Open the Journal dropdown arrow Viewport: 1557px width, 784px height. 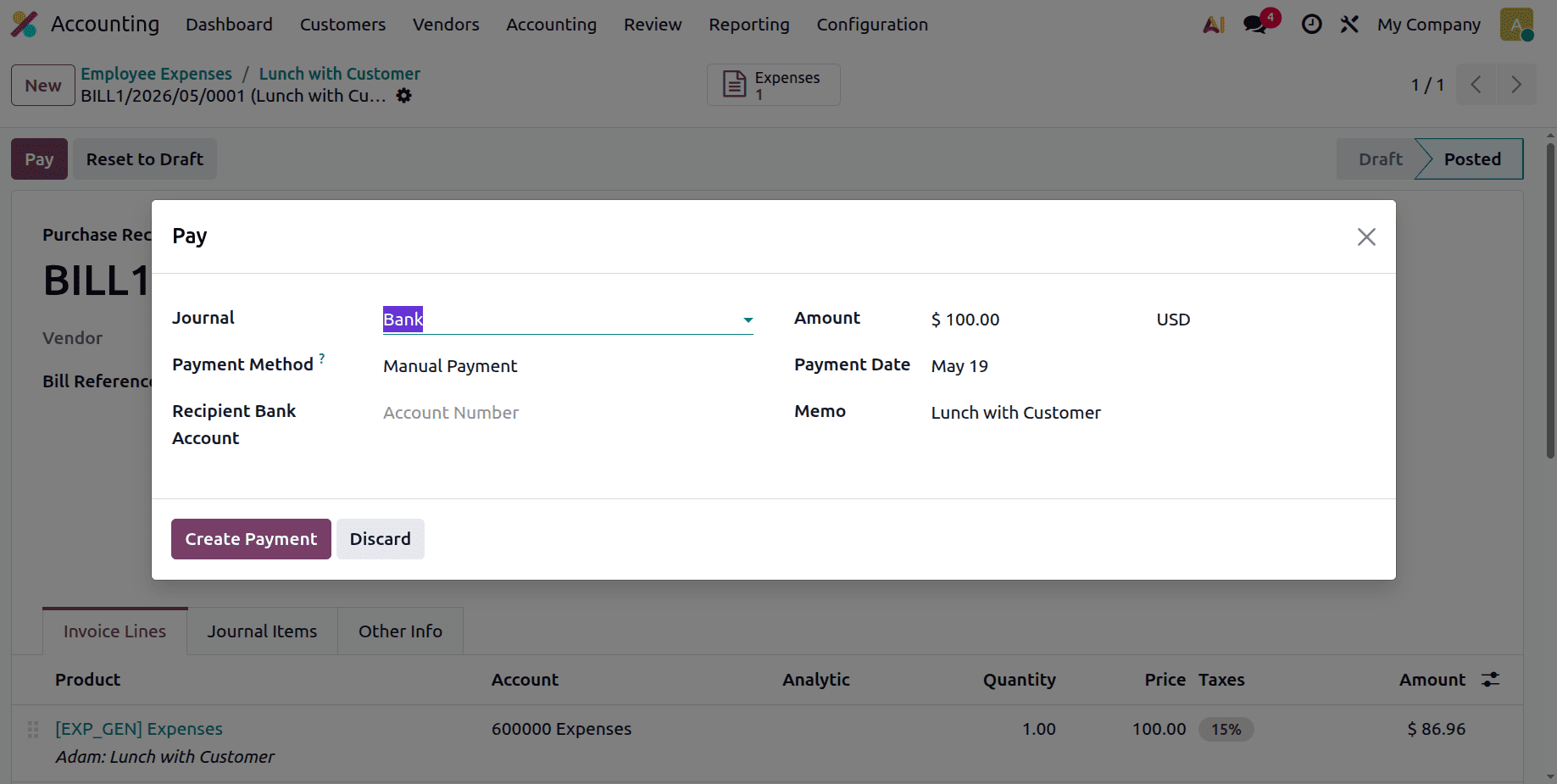pyautogui.click(x=748, y=320)
